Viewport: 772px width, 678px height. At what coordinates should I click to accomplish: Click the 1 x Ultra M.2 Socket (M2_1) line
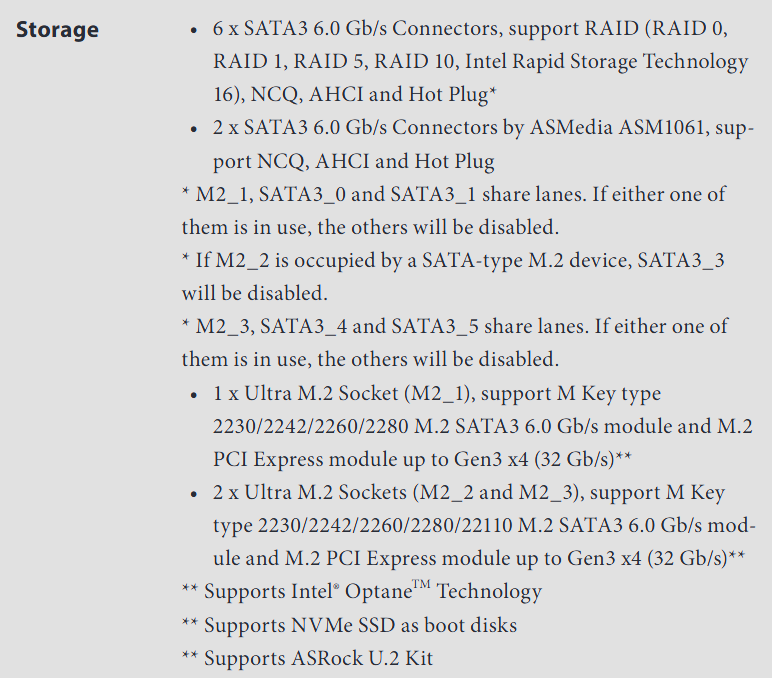click(437, 394)
